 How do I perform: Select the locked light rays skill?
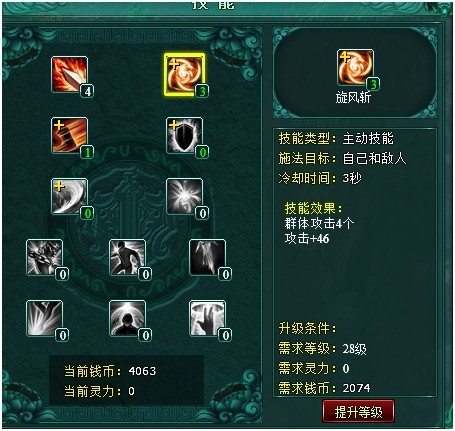point(44,318)
